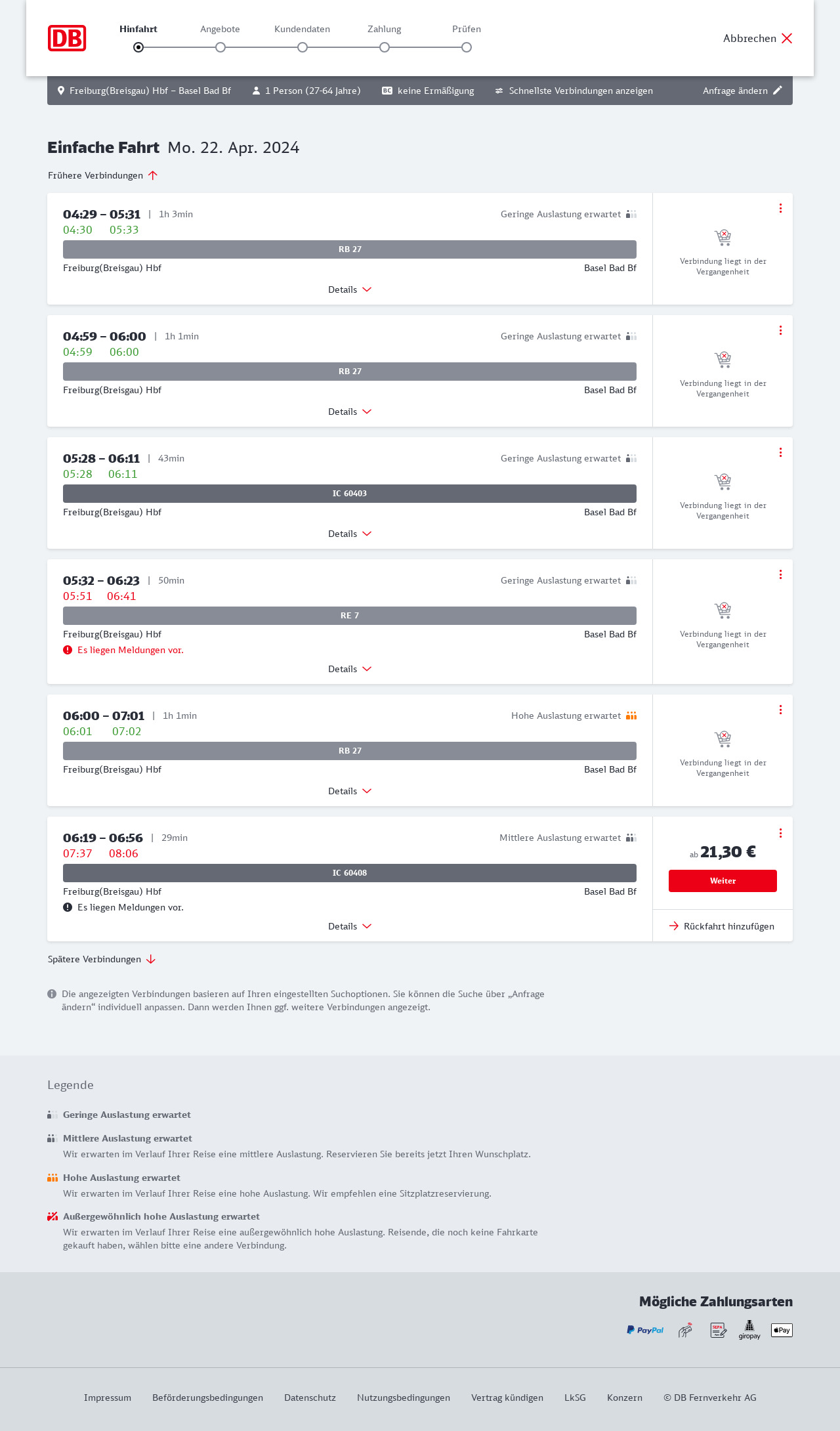Open three-dot menu for 04:29 connection
Image resolution: width=840 pixels, height=1431 pixels.
(x=780, y=208)
